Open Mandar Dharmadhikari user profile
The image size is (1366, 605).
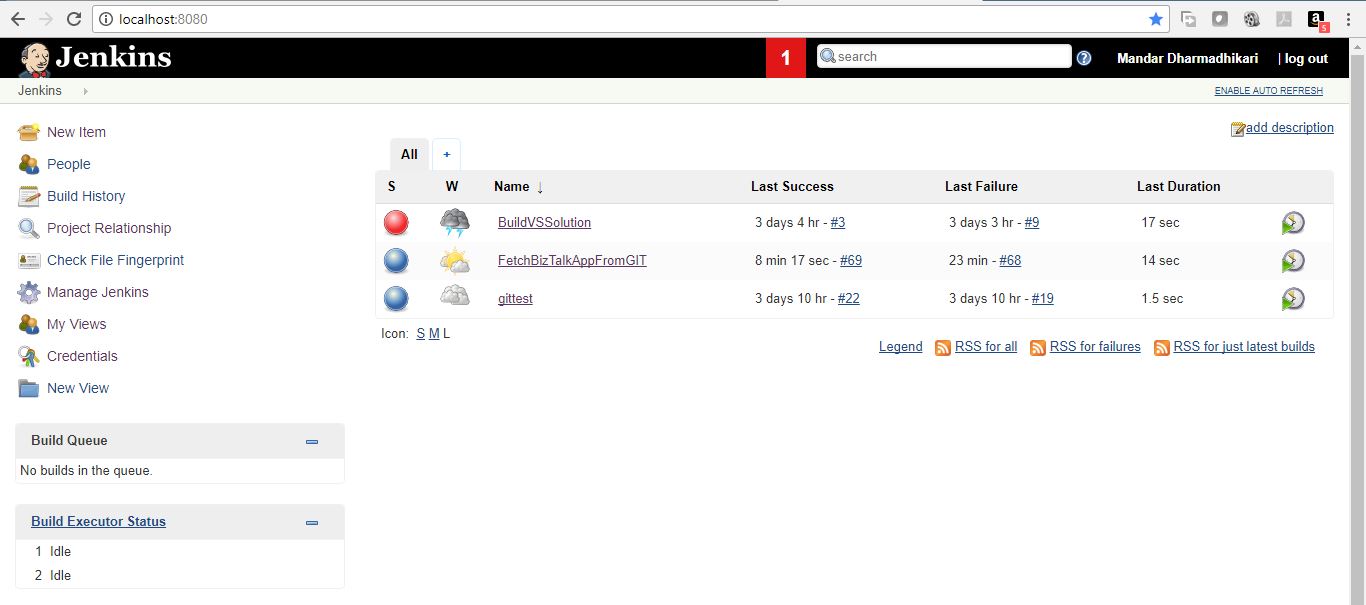[1187, 59]
